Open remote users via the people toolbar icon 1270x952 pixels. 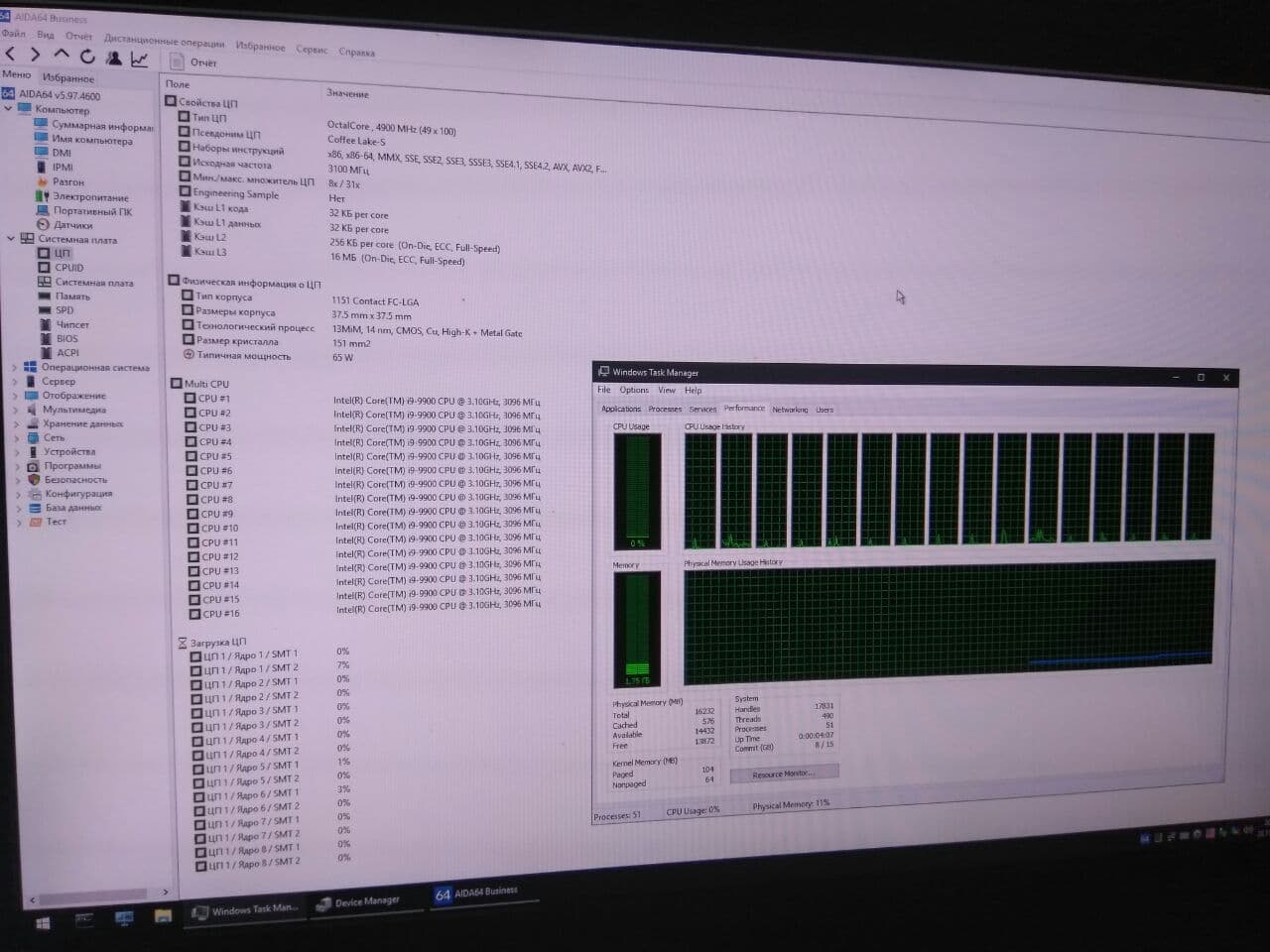113,58
